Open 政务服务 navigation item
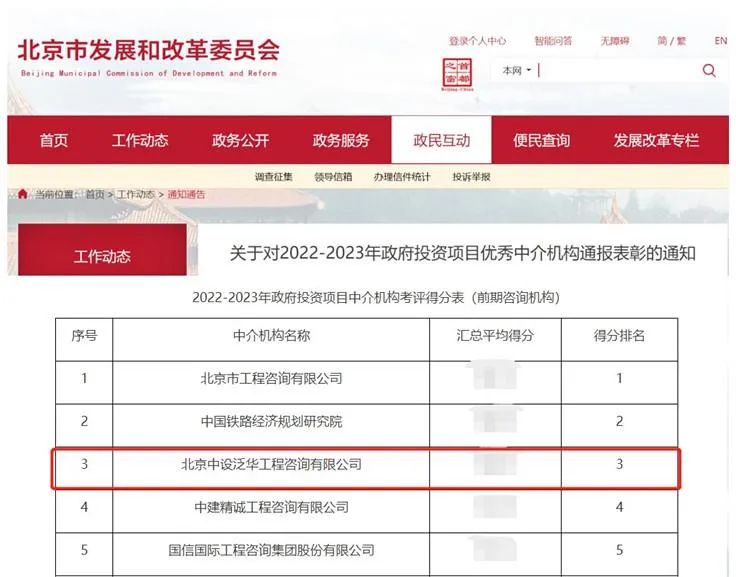736x577 pixels. (x=341, y=140)
